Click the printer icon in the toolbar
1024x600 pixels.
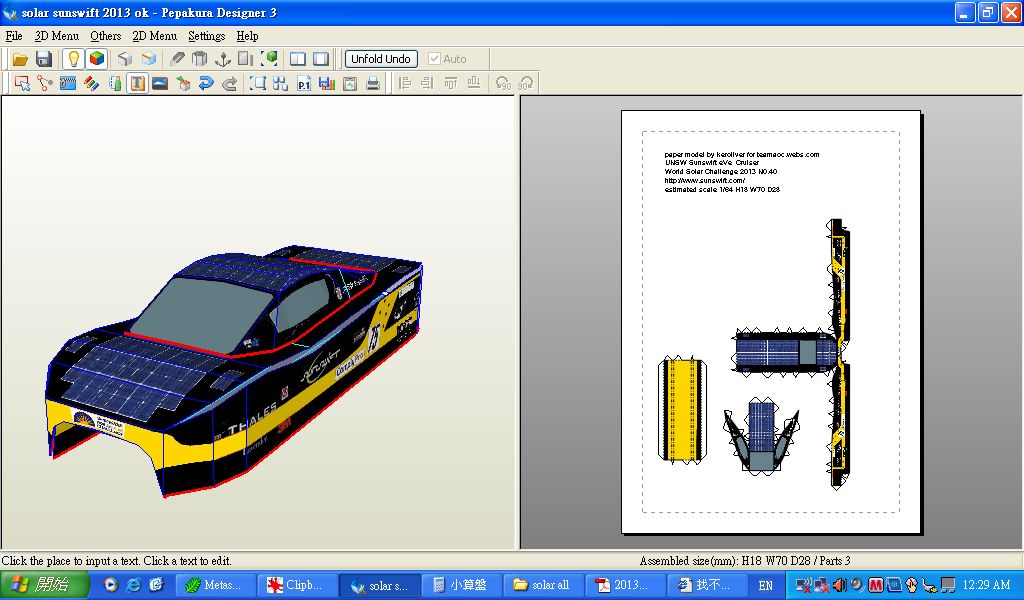pyautogui.click(x=373, y=84)
